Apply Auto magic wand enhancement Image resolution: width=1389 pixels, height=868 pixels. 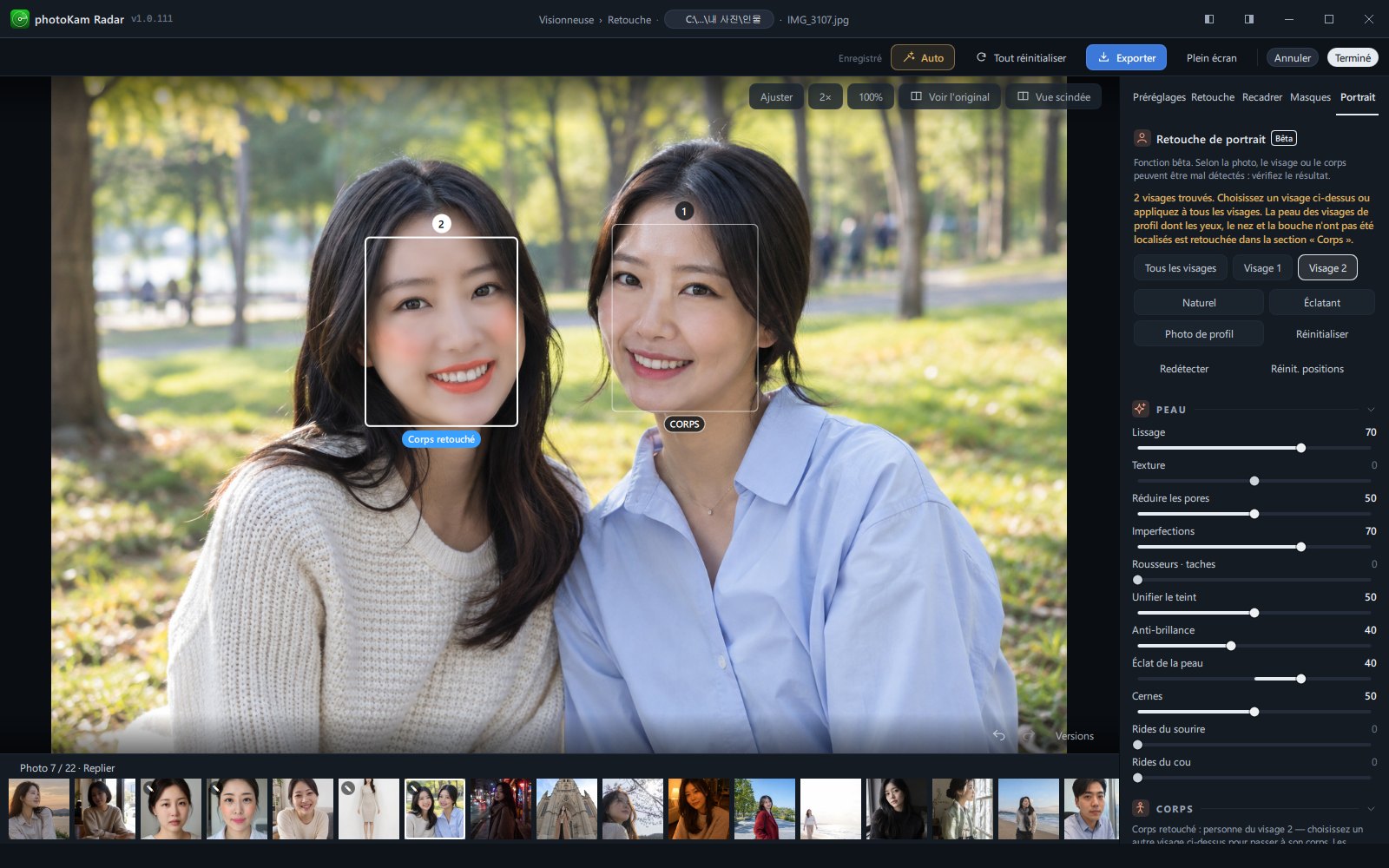tap(923, 58)
